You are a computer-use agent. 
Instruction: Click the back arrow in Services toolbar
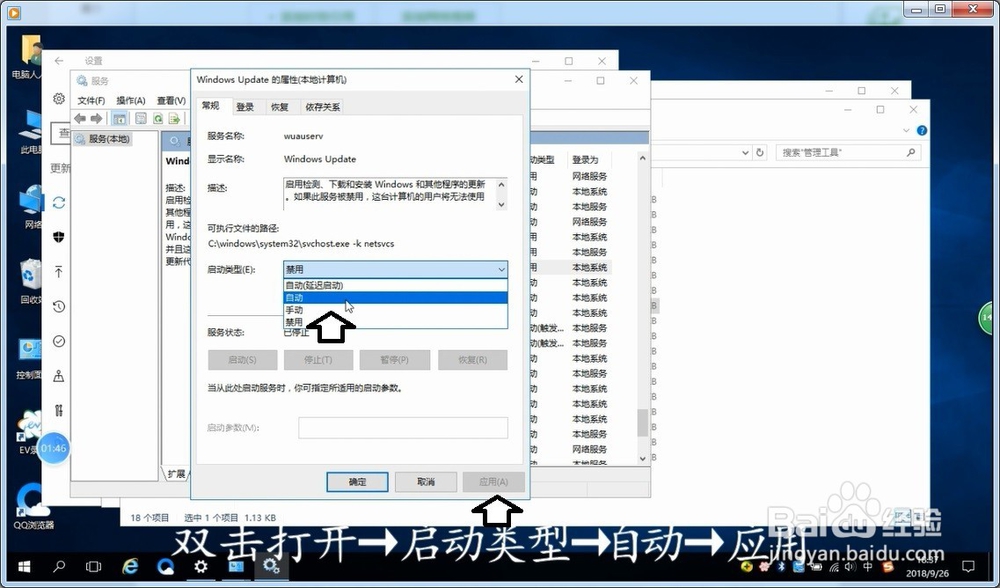pyautogui.click(x=80, y=119)
